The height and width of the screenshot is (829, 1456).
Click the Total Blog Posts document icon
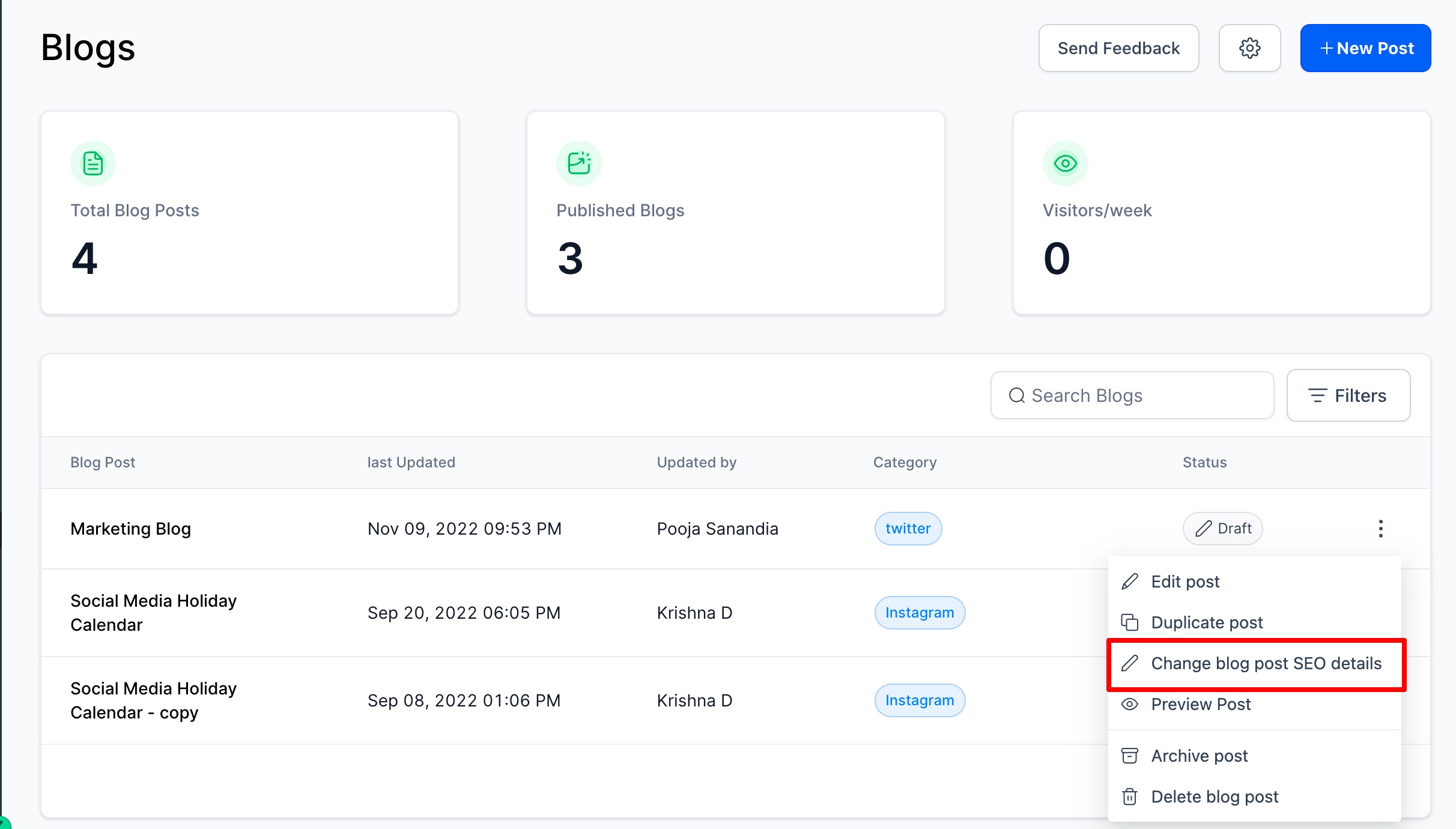[x=93, y=163]
